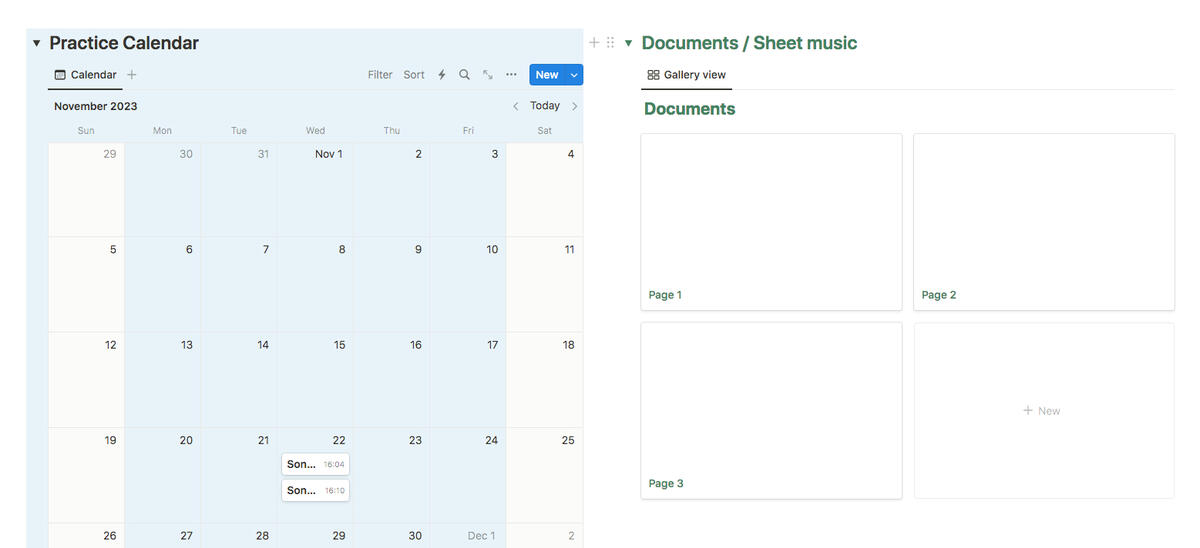
Task: Open the Page 2 gallery card
Action: (x=1044, y=222)
